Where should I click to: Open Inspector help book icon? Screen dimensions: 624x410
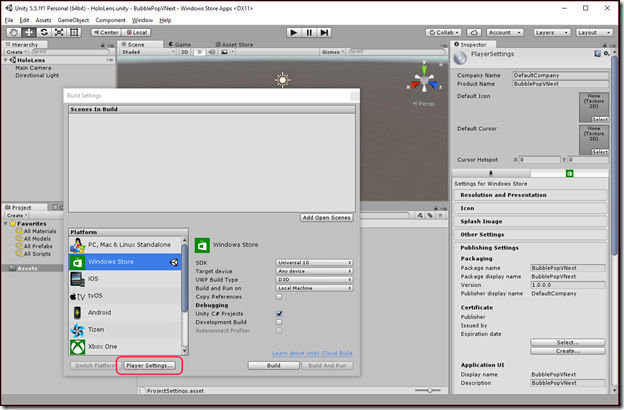tap(597, 54)
